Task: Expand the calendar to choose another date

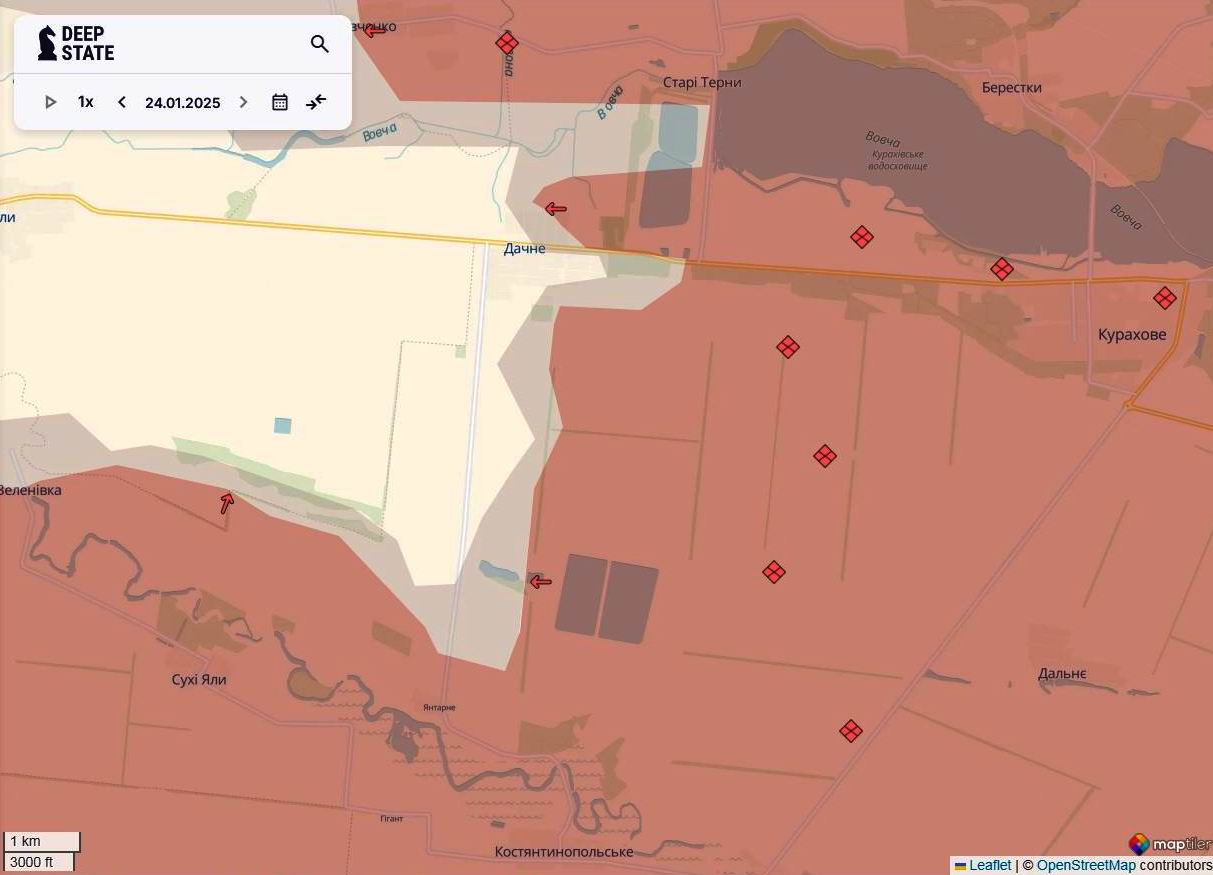Action: pos(280,101)
